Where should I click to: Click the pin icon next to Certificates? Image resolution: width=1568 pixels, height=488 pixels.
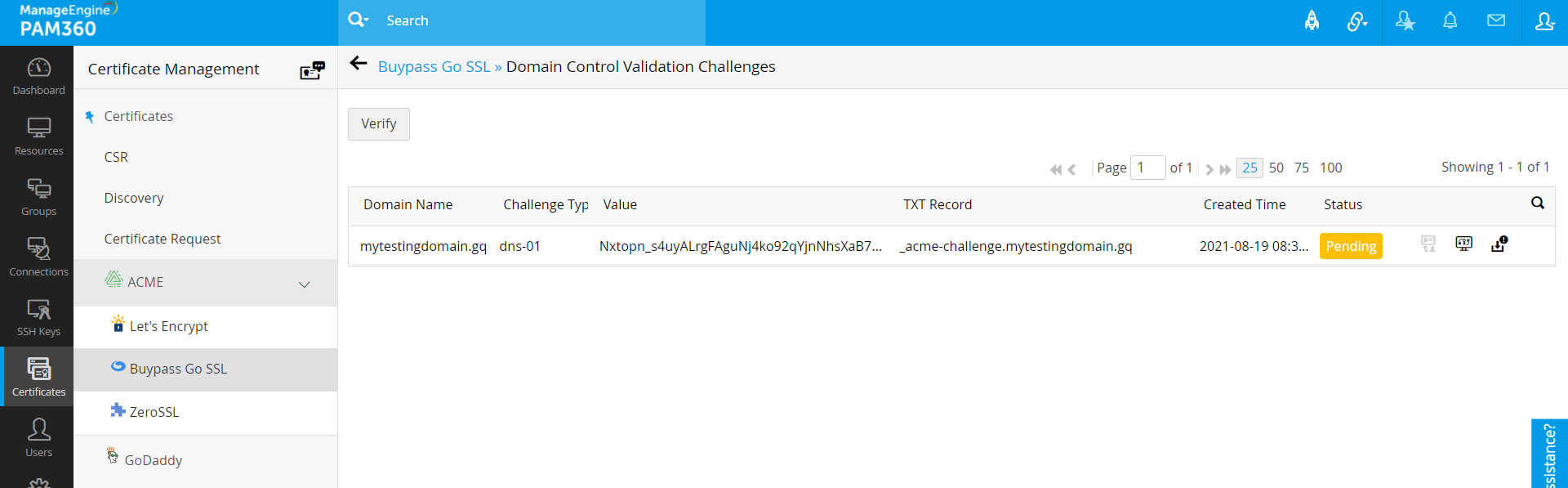pos(90,117)
